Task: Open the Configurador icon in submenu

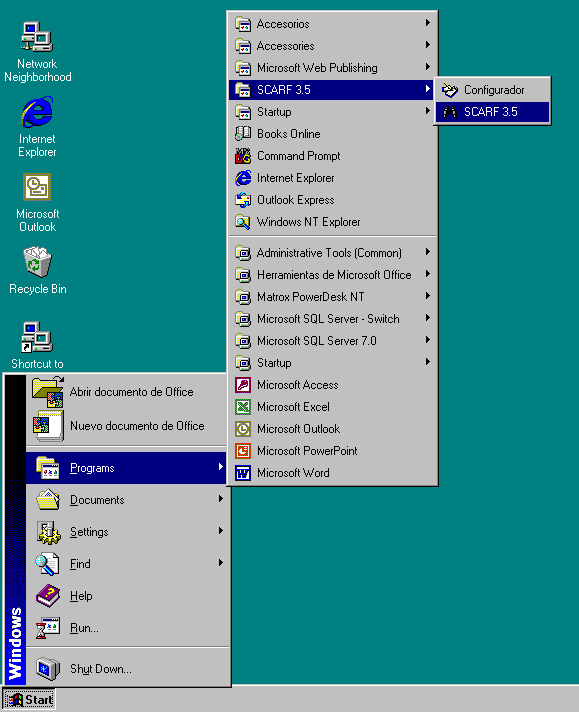Action: (450, 90)
